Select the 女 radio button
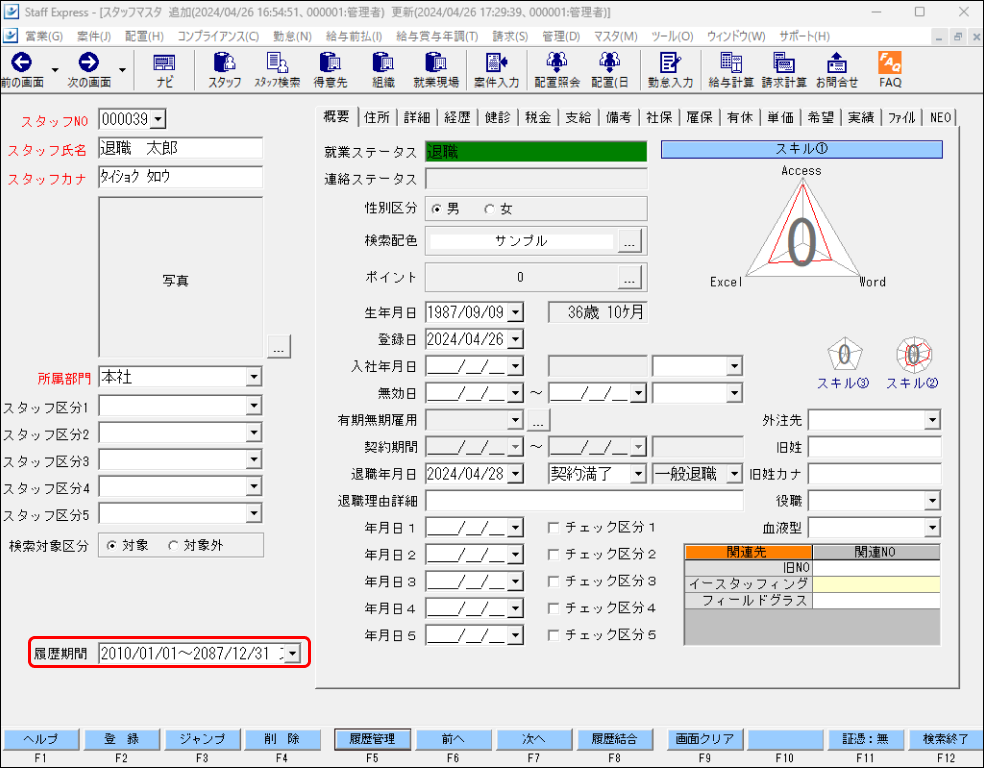 [x=489, y=209]
